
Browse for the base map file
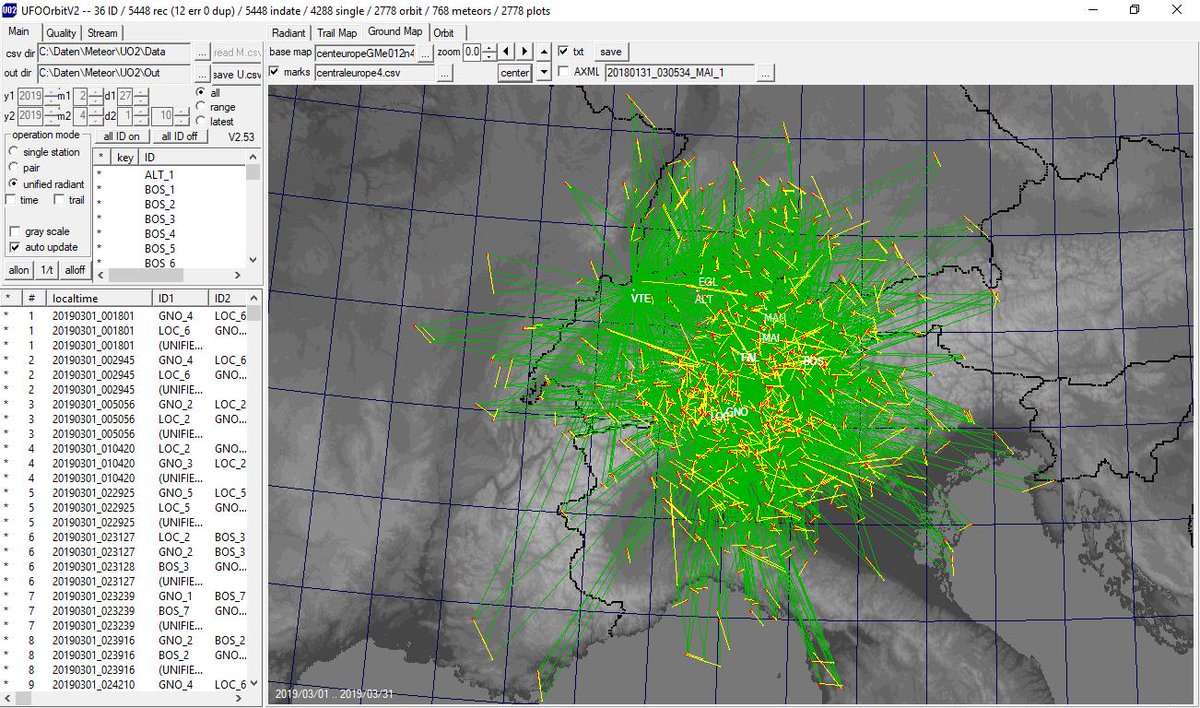(424, 51)
